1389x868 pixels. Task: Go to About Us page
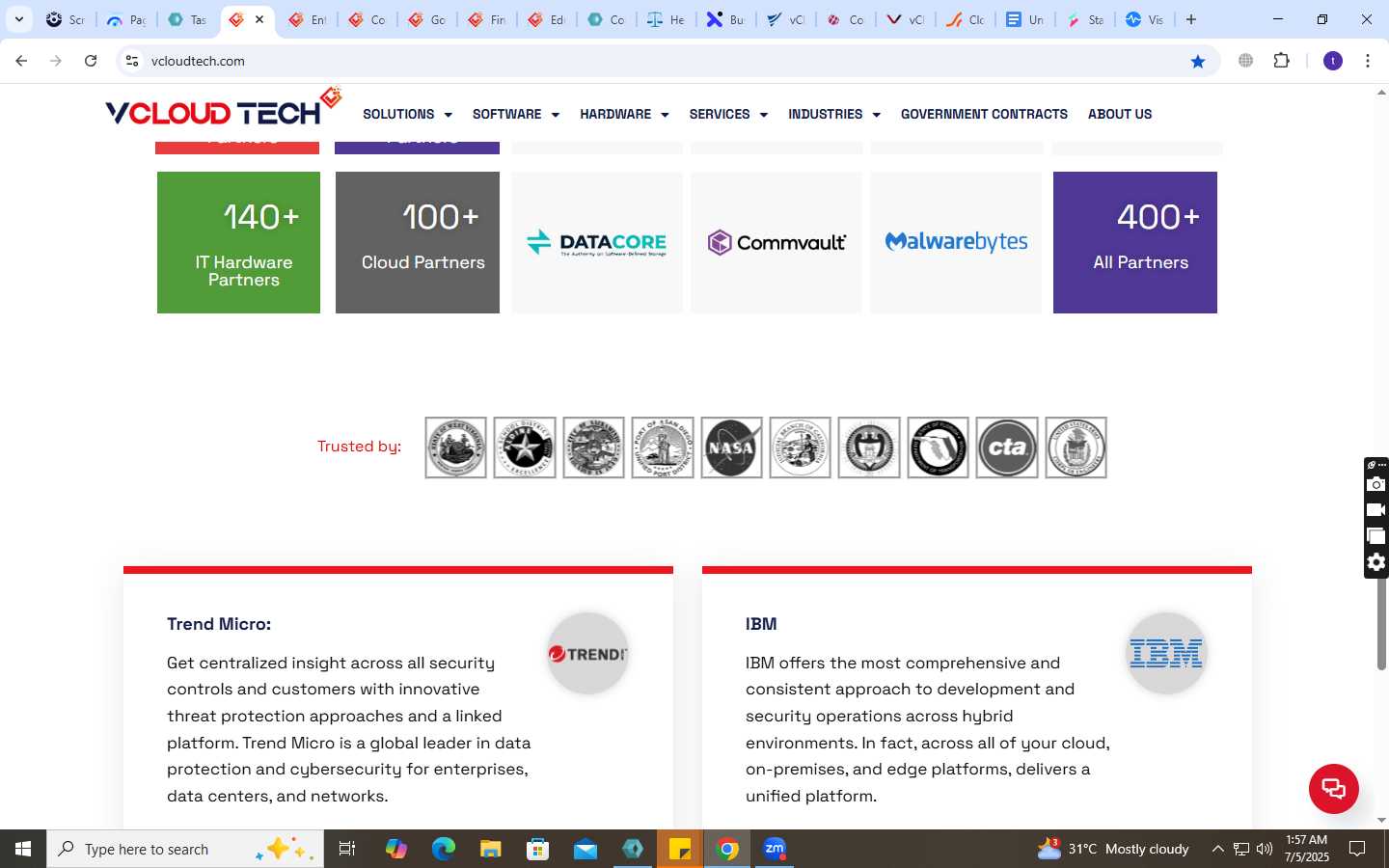(x=1120, y=114)
